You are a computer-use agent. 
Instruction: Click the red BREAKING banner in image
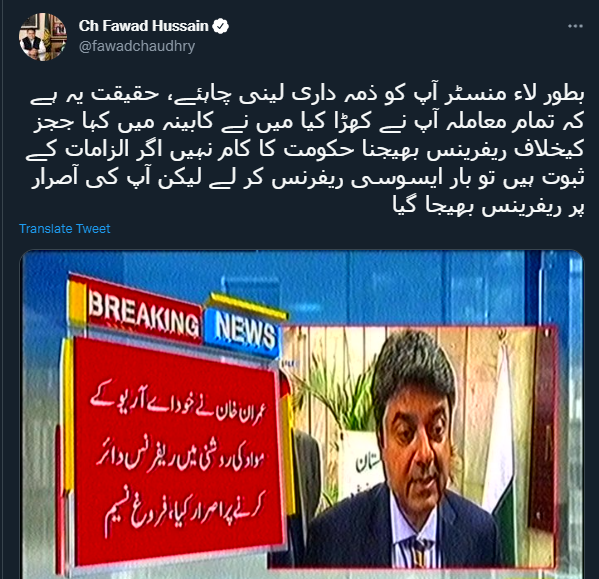135,309
